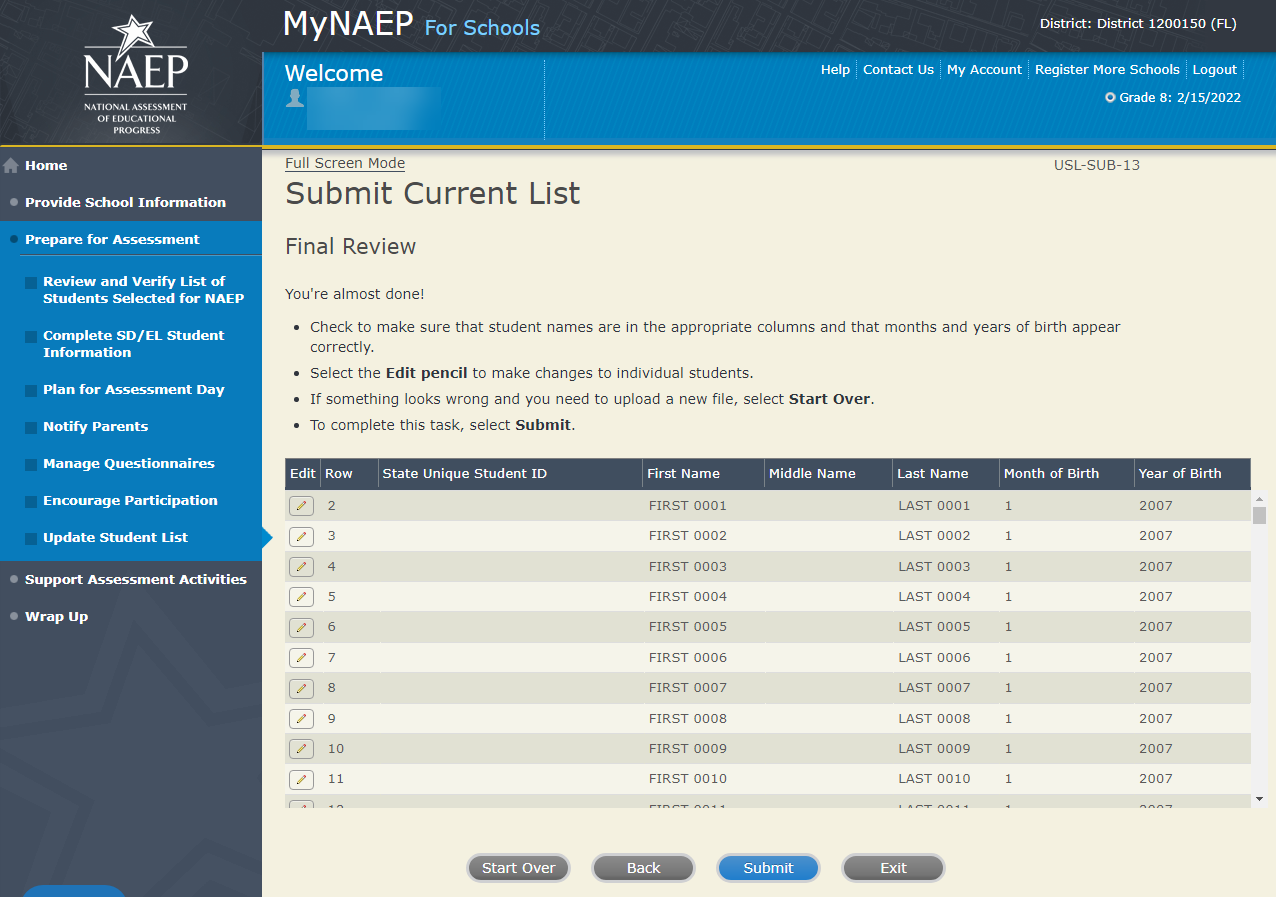Click the Start Over button
This screenshot has height=897, width=1276.
[x=518, y=868]
